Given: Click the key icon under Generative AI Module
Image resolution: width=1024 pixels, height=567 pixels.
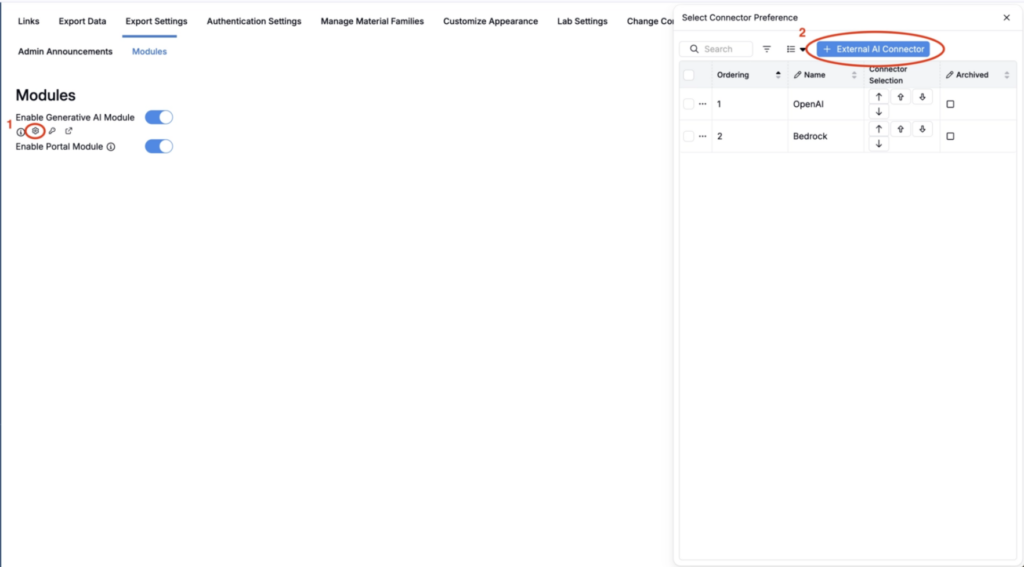Looking at the screenshot, I should pyautogui.click(x=52, y=131).
